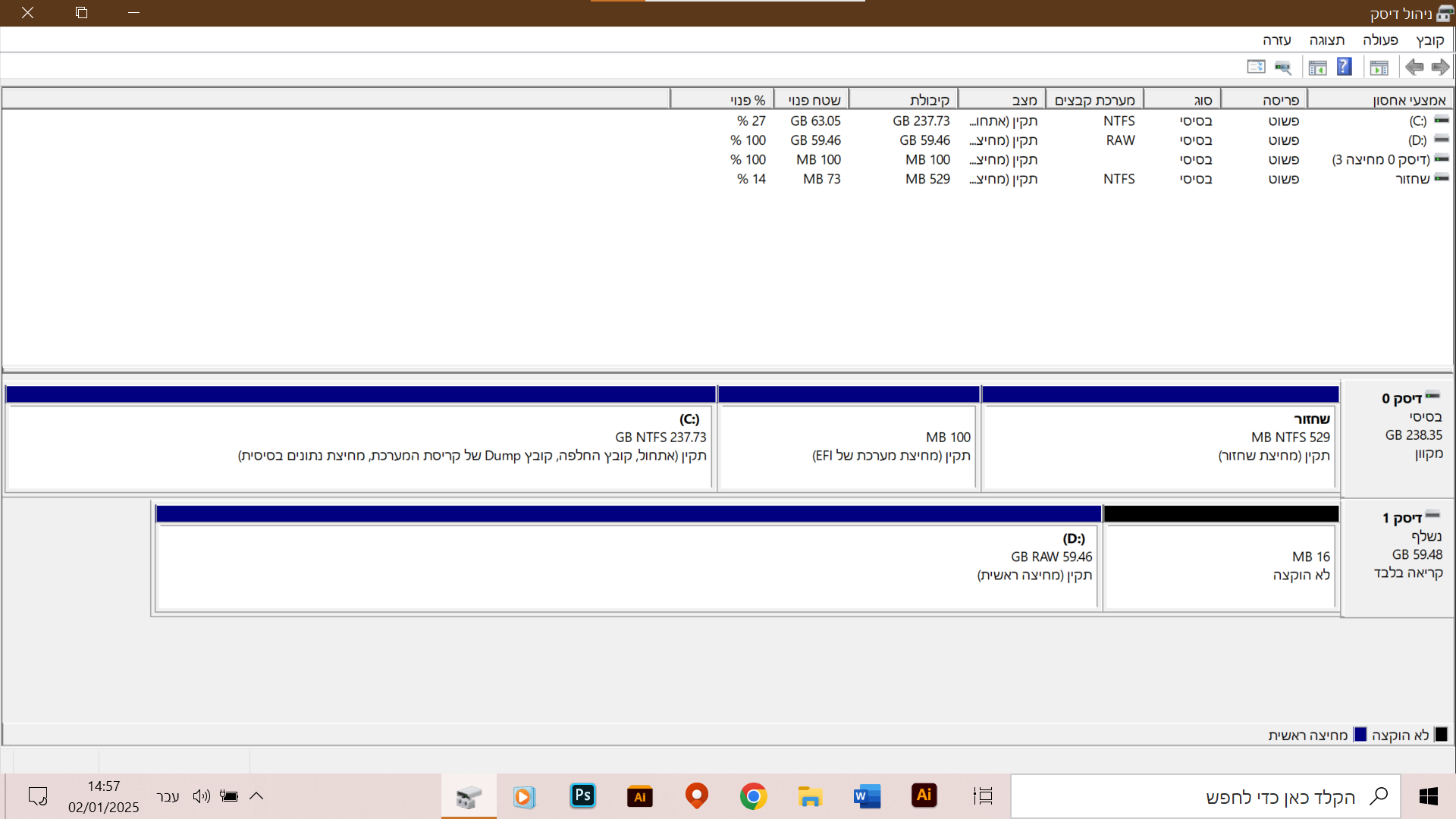Viewport: 1456px width, 819px height.
Task: Click the battery icon in system tray
Action: point(228,796)
